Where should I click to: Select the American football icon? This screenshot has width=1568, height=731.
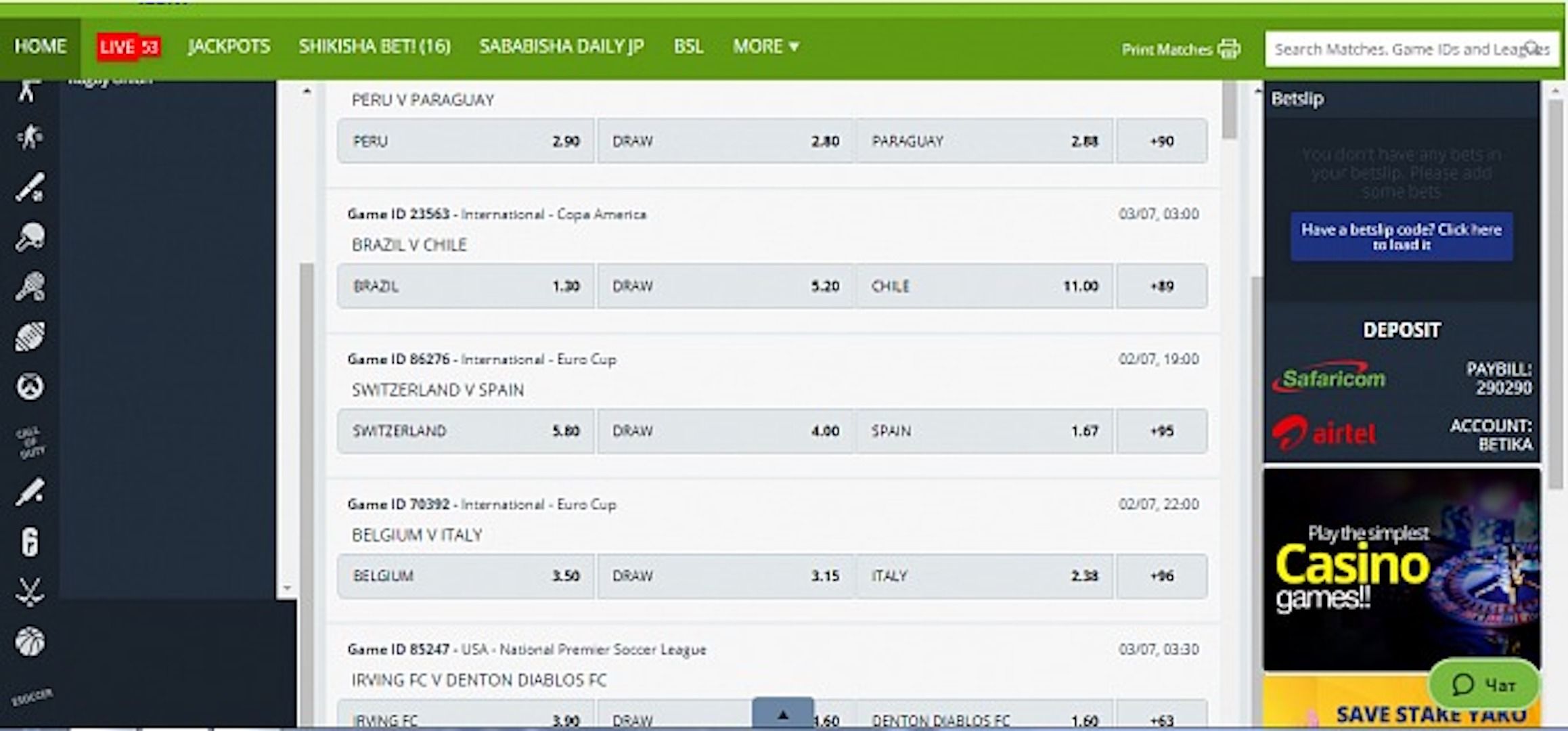pyautogui.click(x=30, y=336)
